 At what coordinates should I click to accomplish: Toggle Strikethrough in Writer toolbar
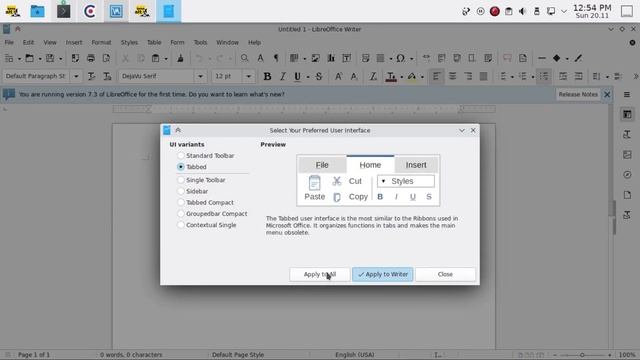click(x=319, y=76)
